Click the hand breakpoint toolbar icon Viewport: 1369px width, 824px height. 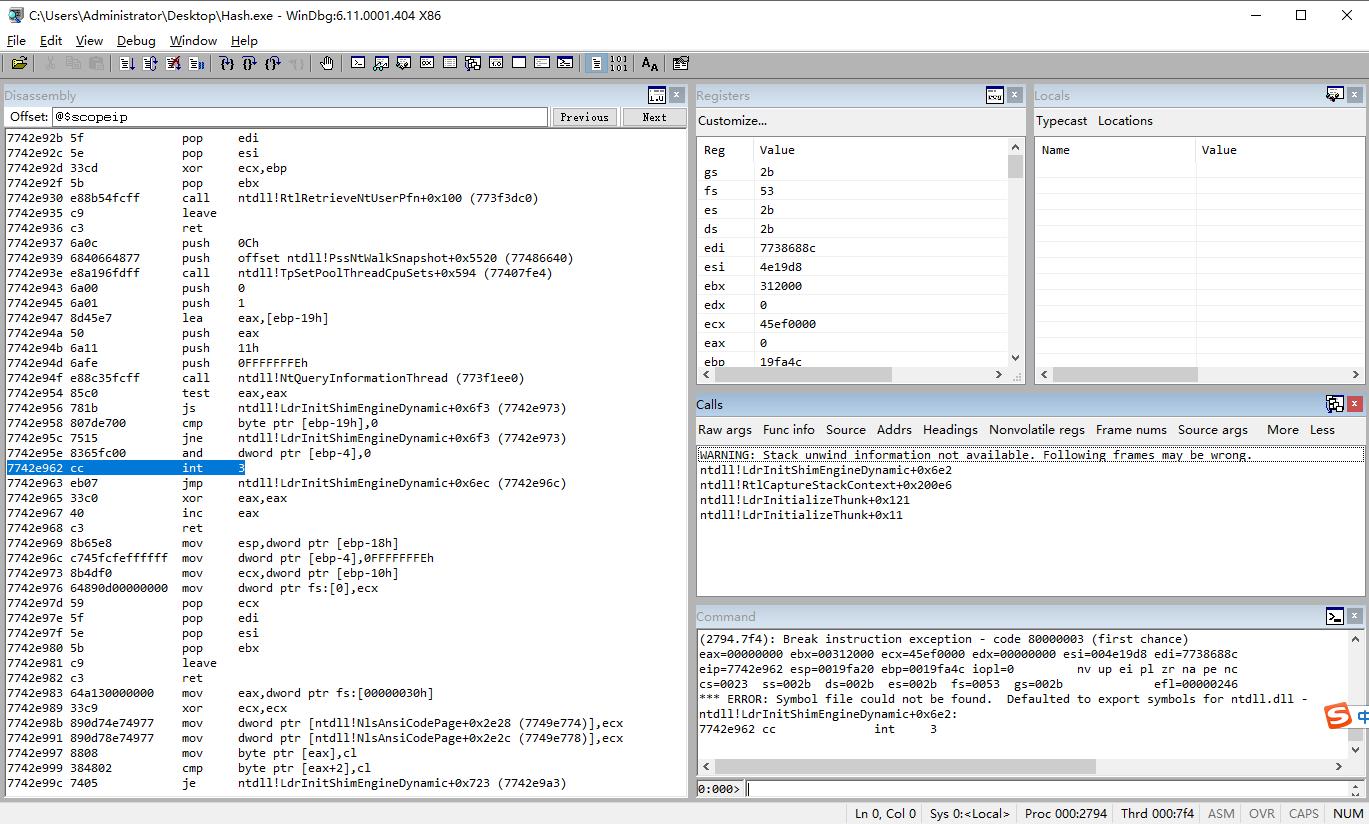[327, 63]
